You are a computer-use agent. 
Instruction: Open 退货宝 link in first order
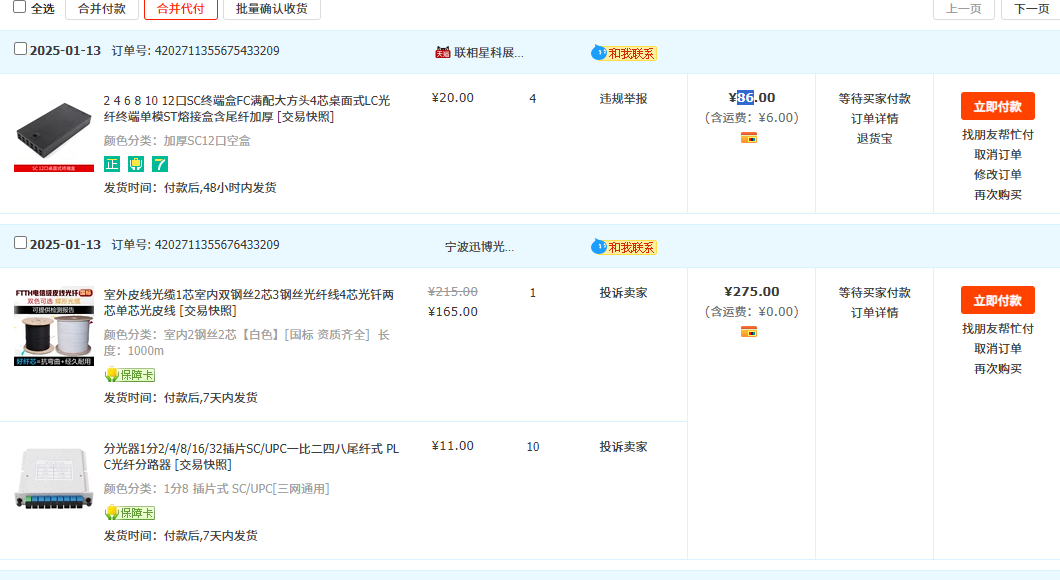[x=874, y=139]
